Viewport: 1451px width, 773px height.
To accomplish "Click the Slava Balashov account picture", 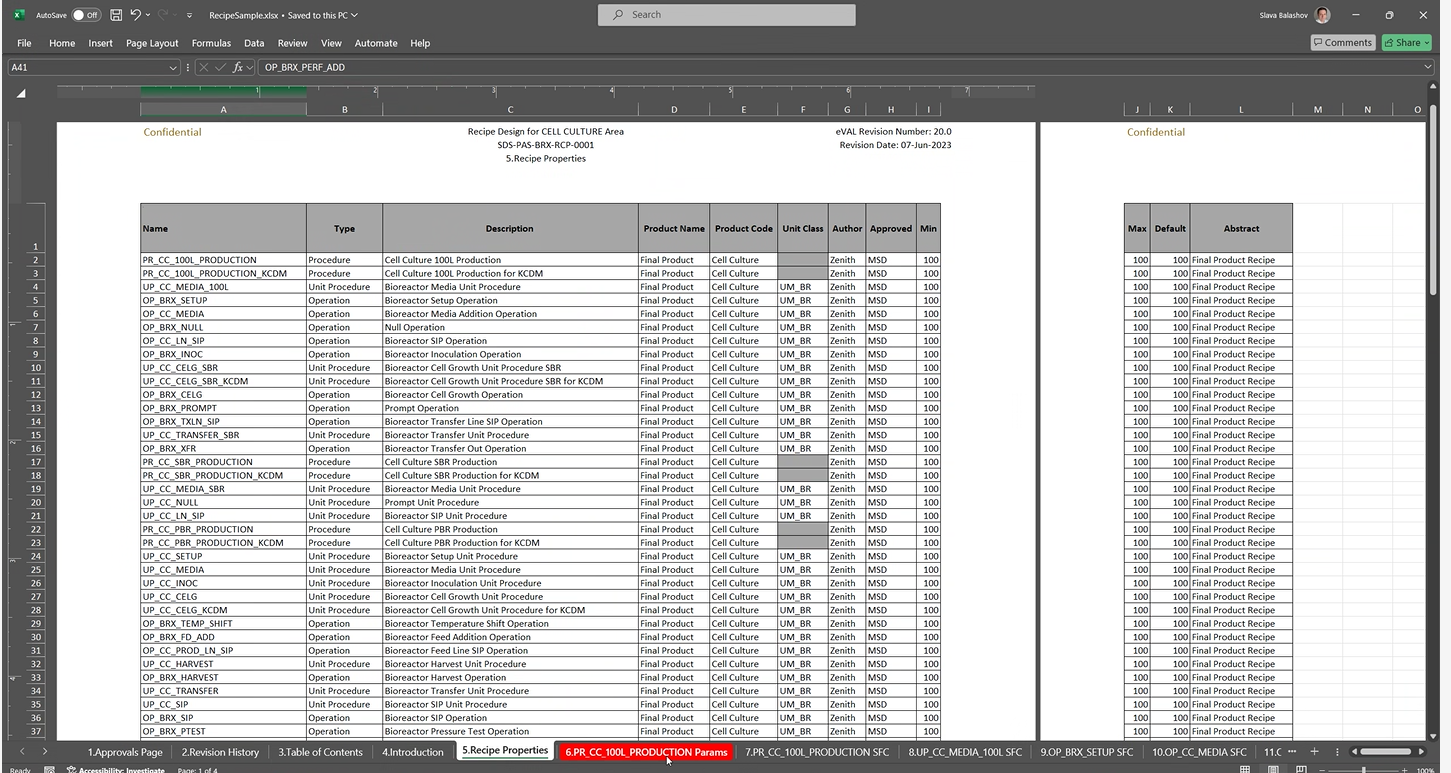I will tap(1323, 15).
